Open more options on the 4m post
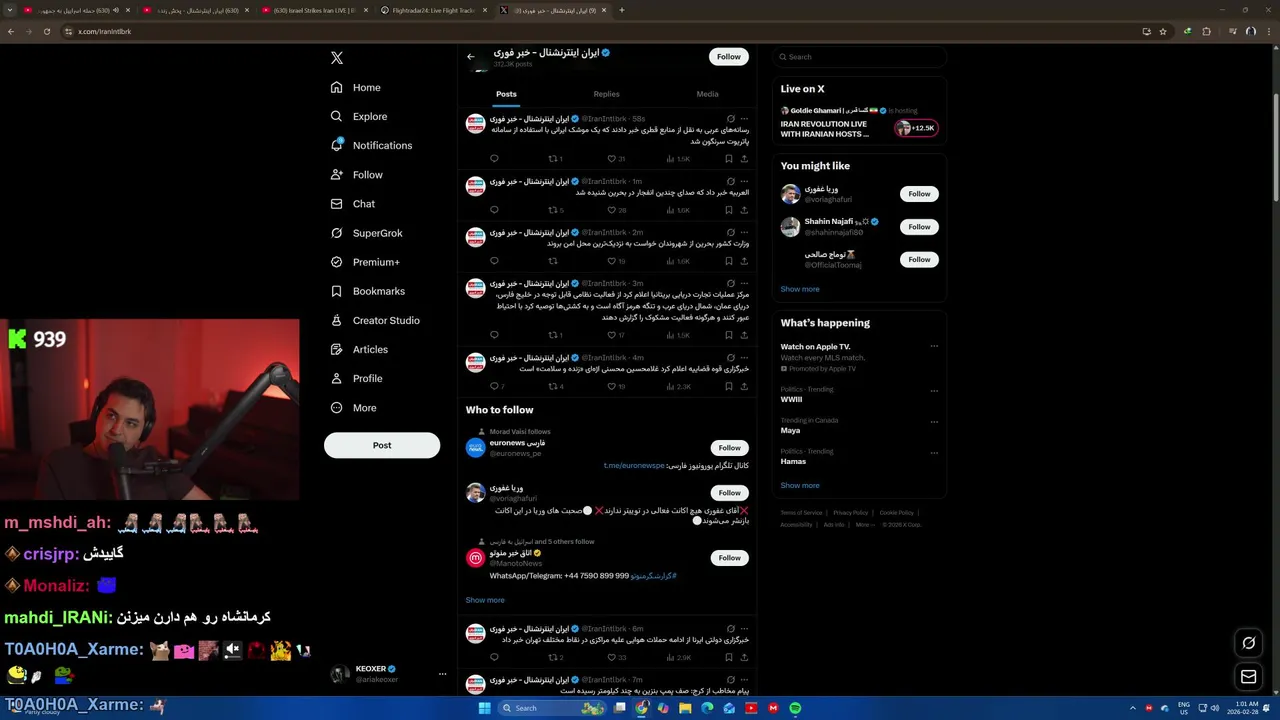 (x=744, y=358)
